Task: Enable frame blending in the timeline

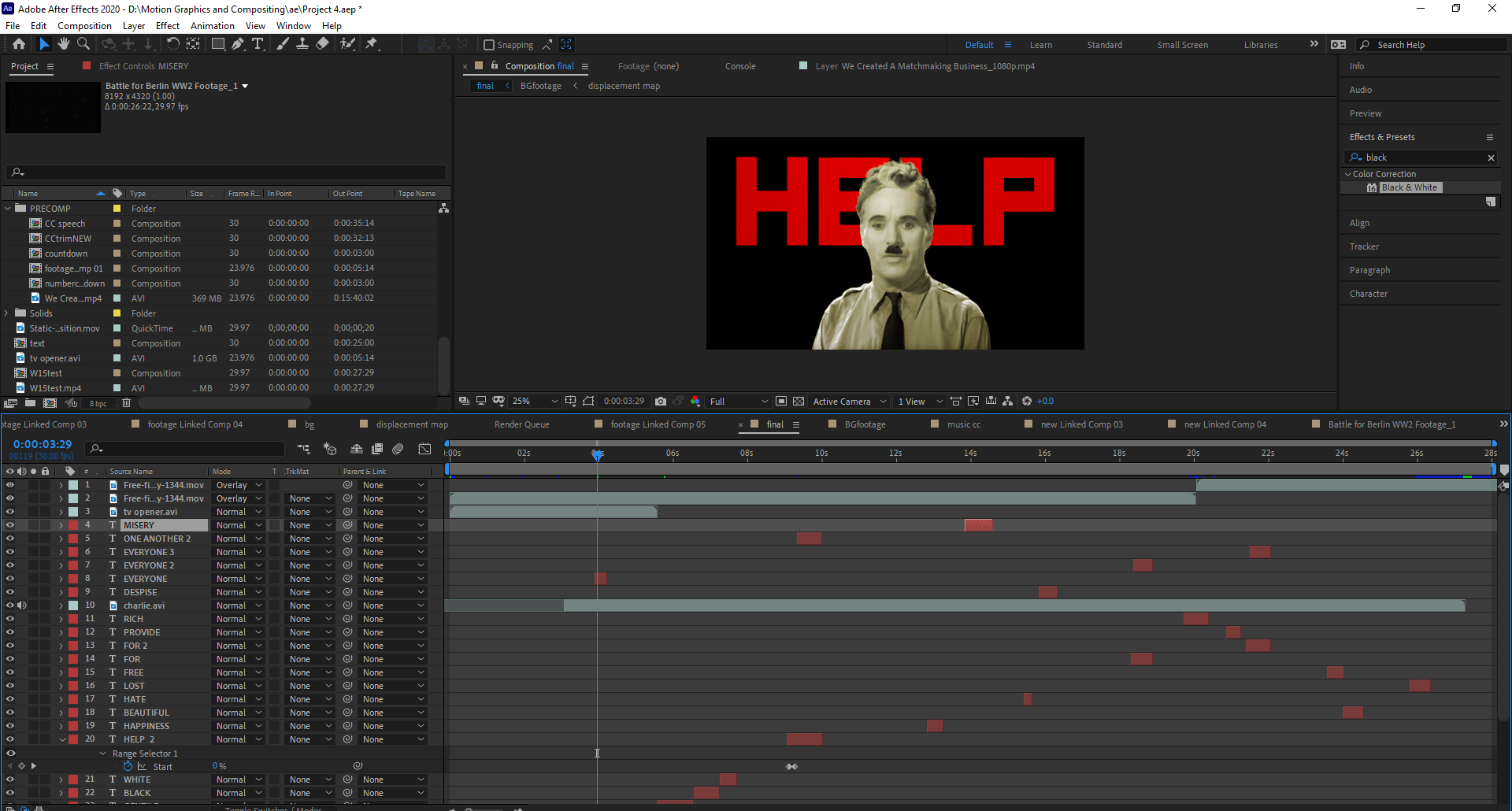Action: point(377,449)
